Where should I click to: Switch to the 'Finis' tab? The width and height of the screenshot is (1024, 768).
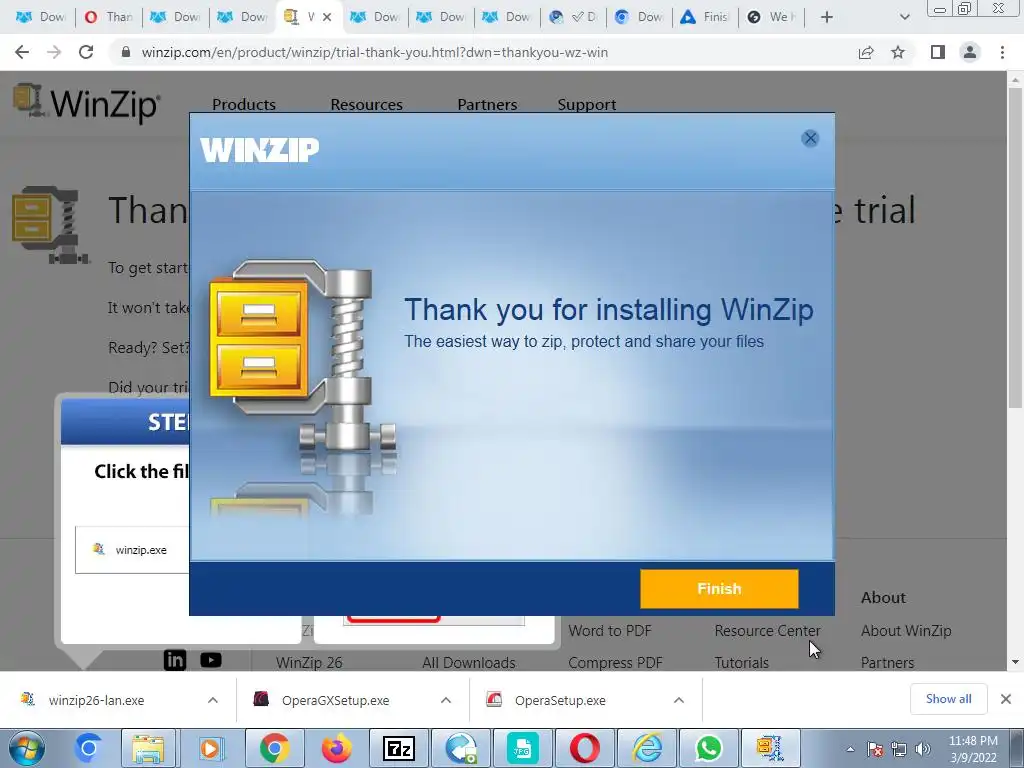tap(705, 17)
